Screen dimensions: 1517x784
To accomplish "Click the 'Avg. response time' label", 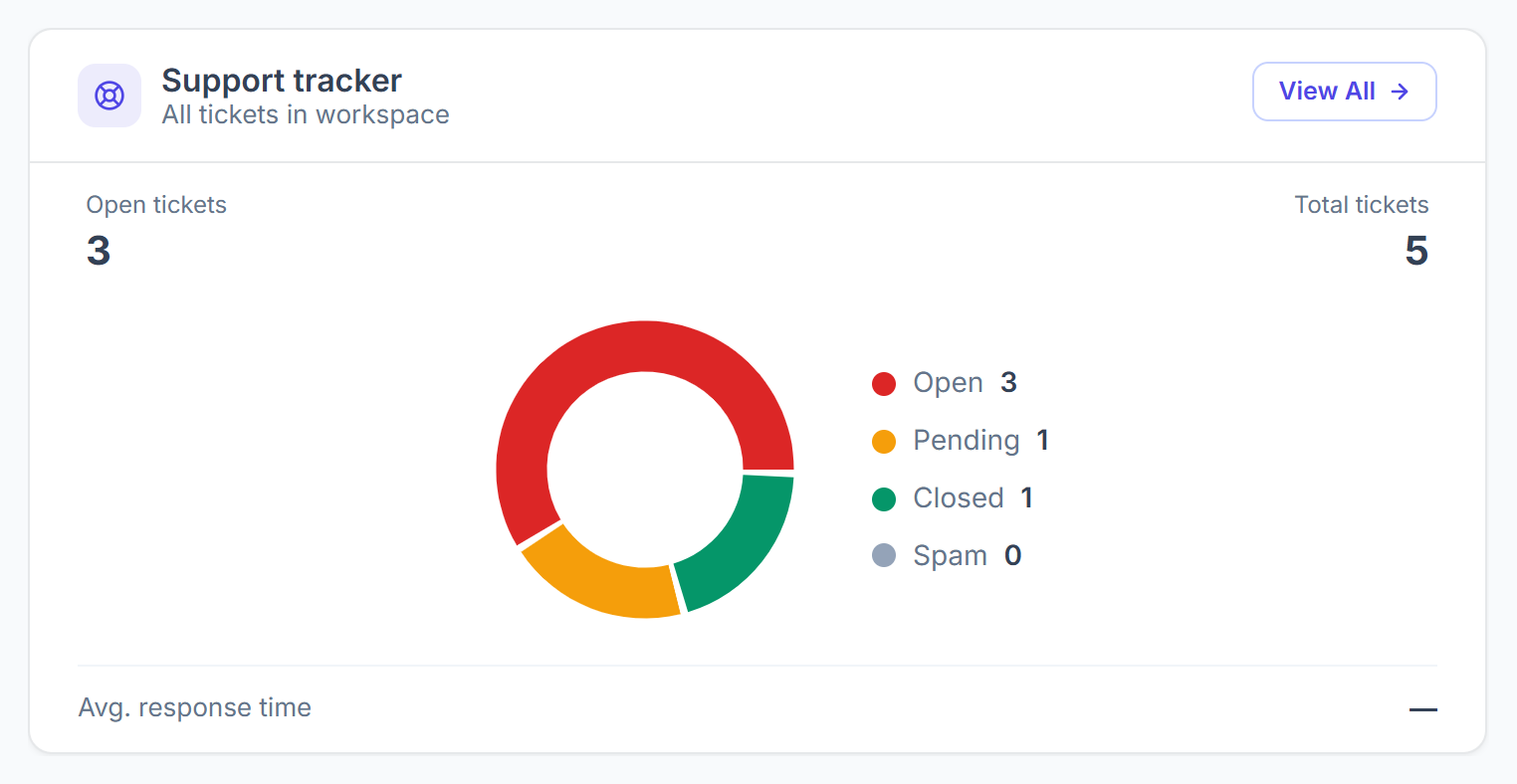I will pyautogui.click(x=195, y=707).
